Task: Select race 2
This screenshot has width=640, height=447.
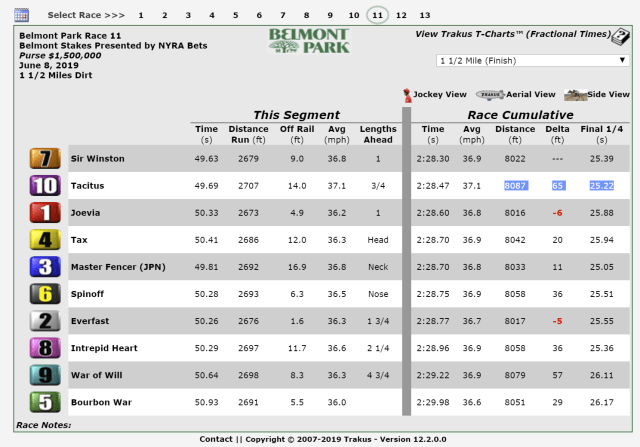Action: coord(164,15)
